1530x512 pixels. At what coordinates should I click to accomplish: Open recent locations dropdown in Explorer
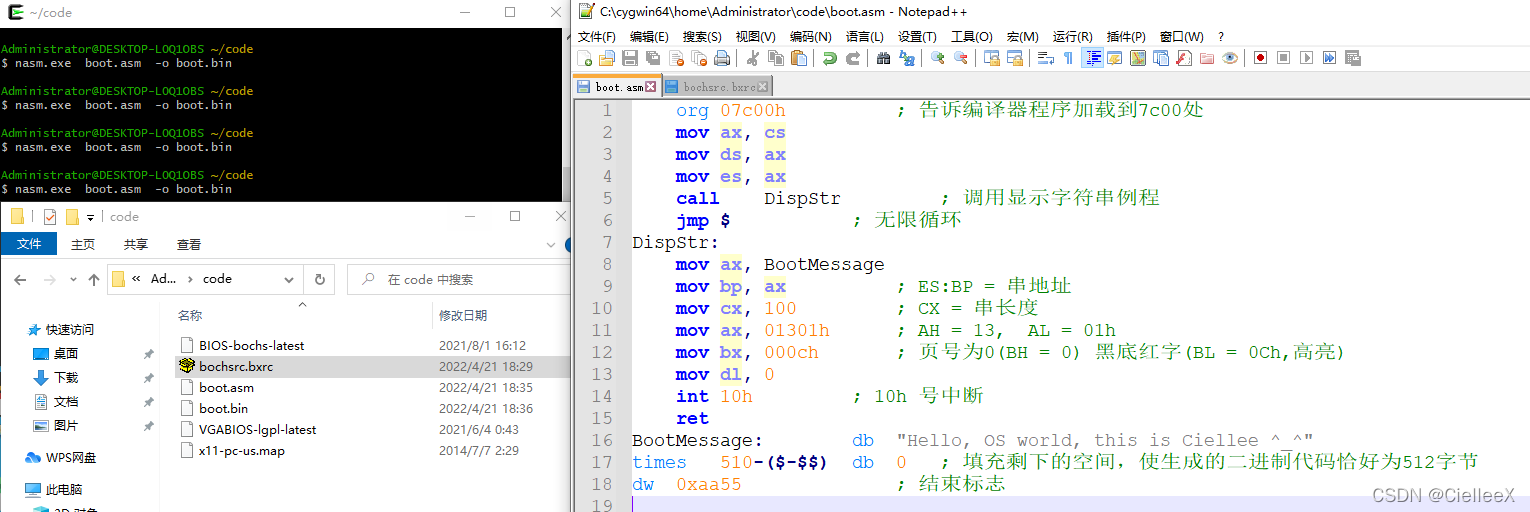click(x=71, y=280)
